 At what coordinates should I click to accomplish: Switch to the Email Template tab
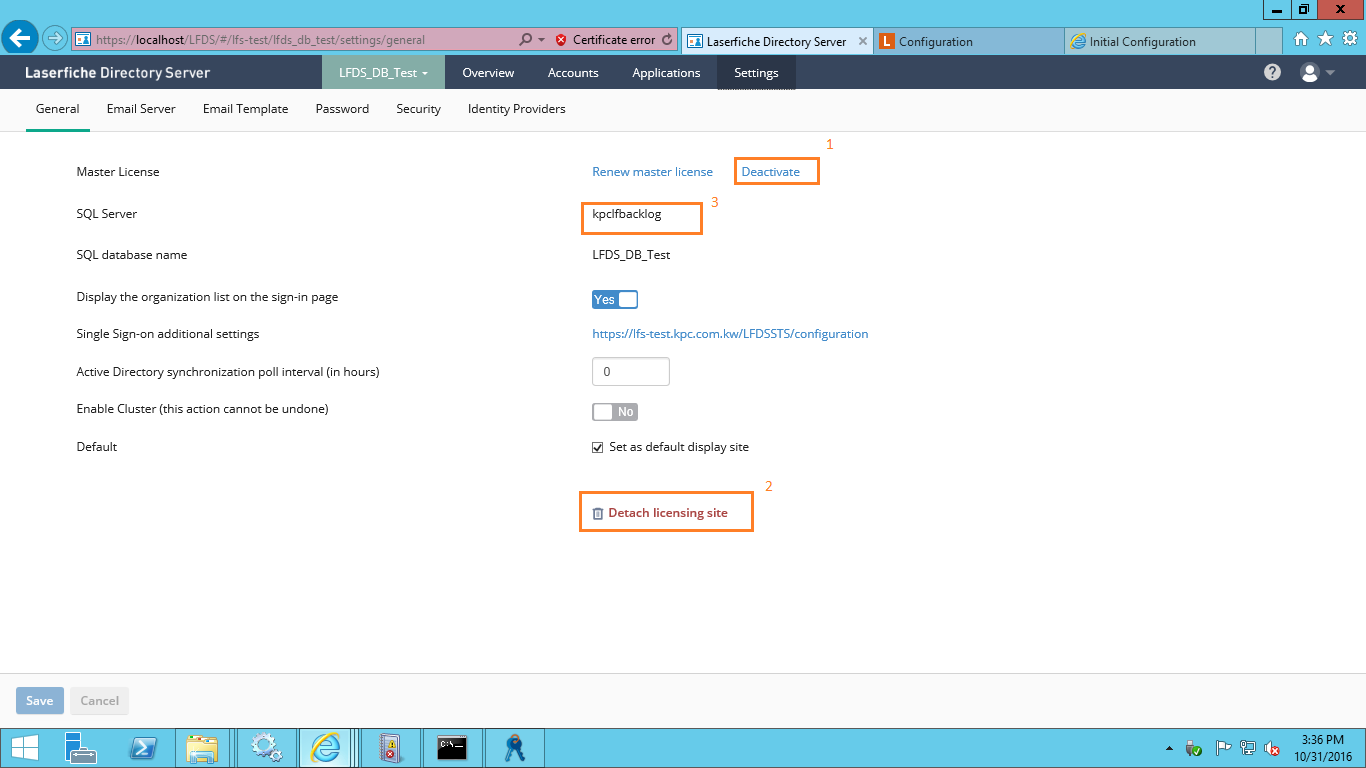coord(245,109)
